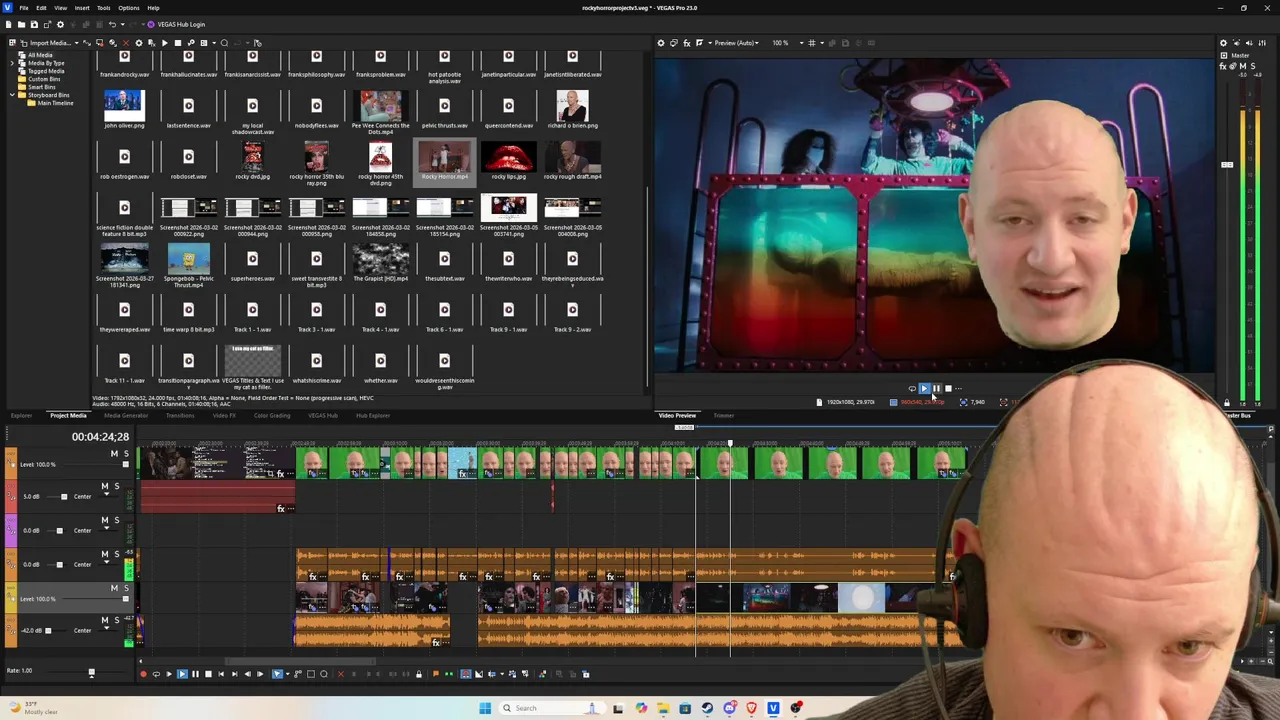Open Project Media search tool
This screenshot has height=720, width=1280.
point(224,43)
